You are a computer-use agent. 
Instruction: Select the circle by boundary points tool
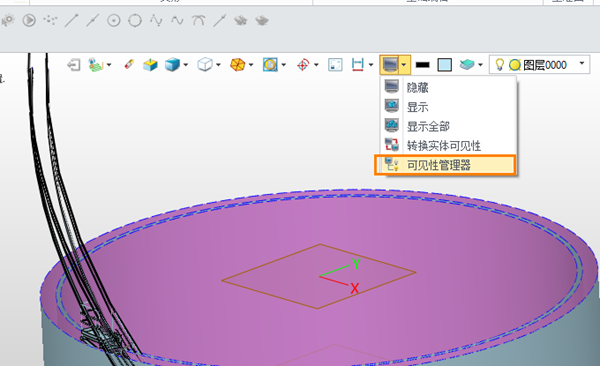pyautogui.click(x=135, y=20)
